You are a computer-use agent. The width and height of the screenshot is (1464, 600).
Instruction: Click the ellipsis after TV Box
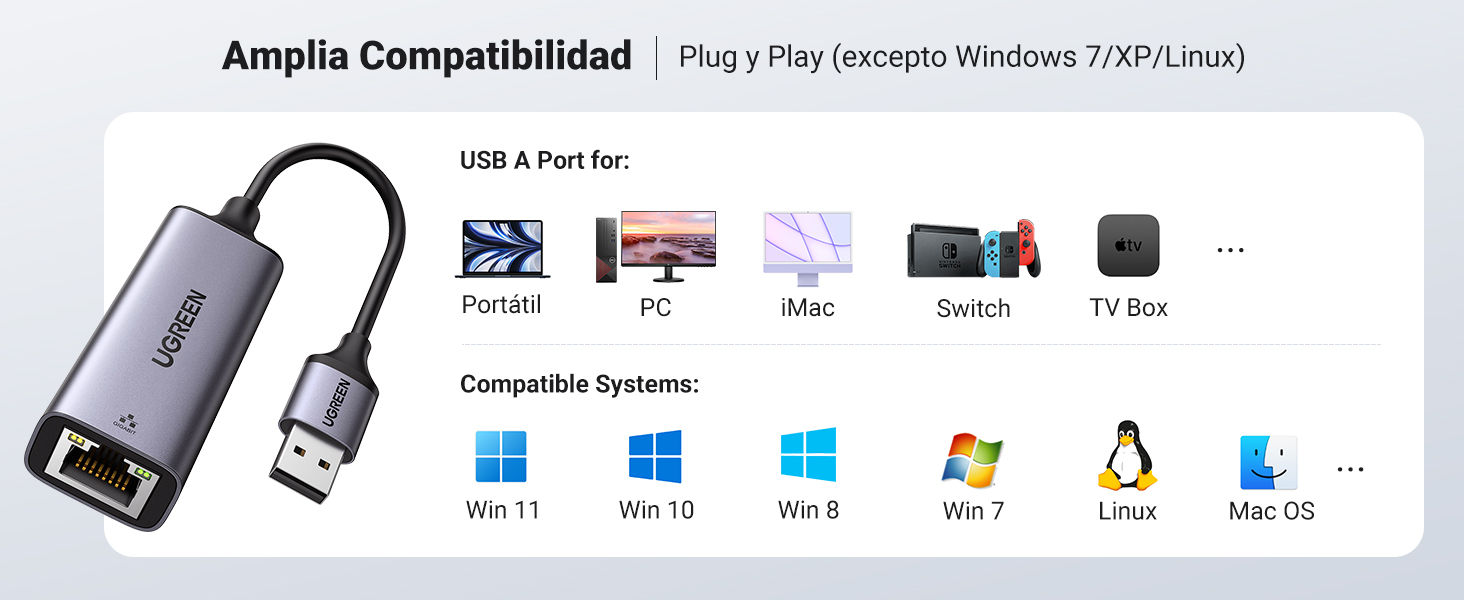click(1230, 250)
